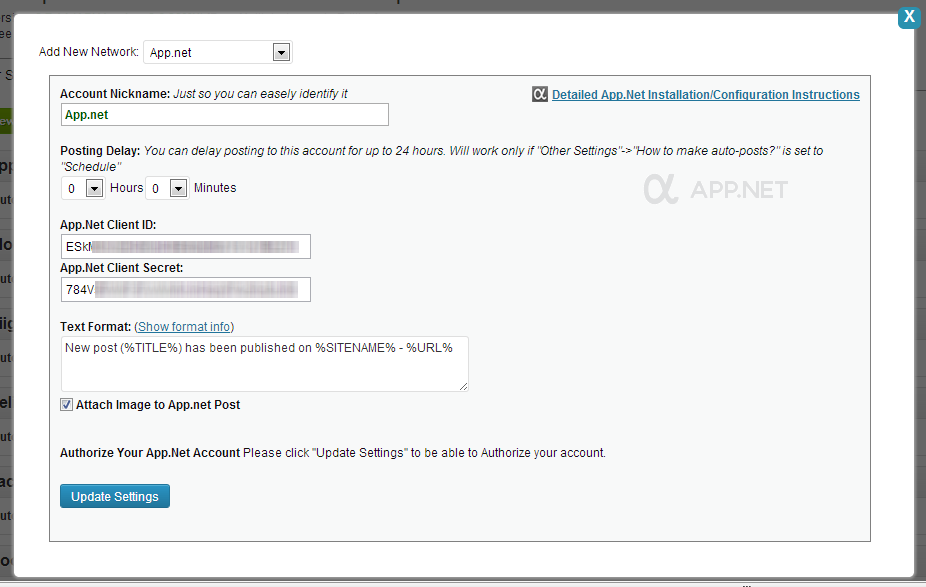Expand the Minutes delay dropdown

167,188
